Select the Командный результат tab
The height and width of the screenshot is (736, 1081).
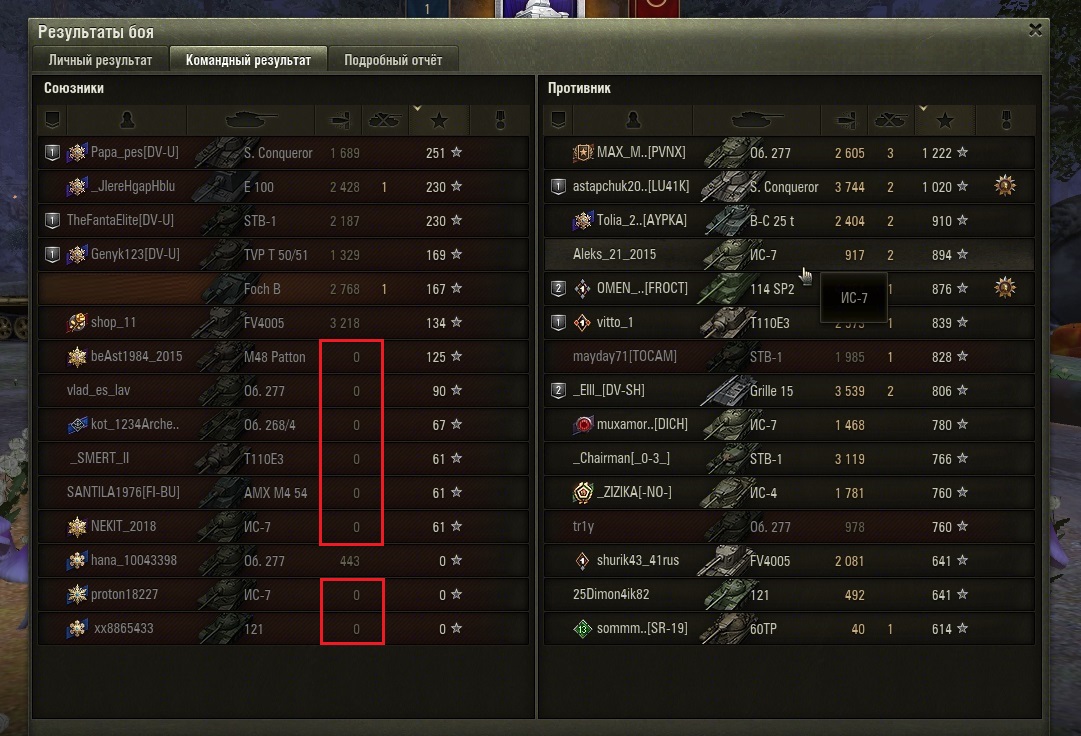click(248, 60)
